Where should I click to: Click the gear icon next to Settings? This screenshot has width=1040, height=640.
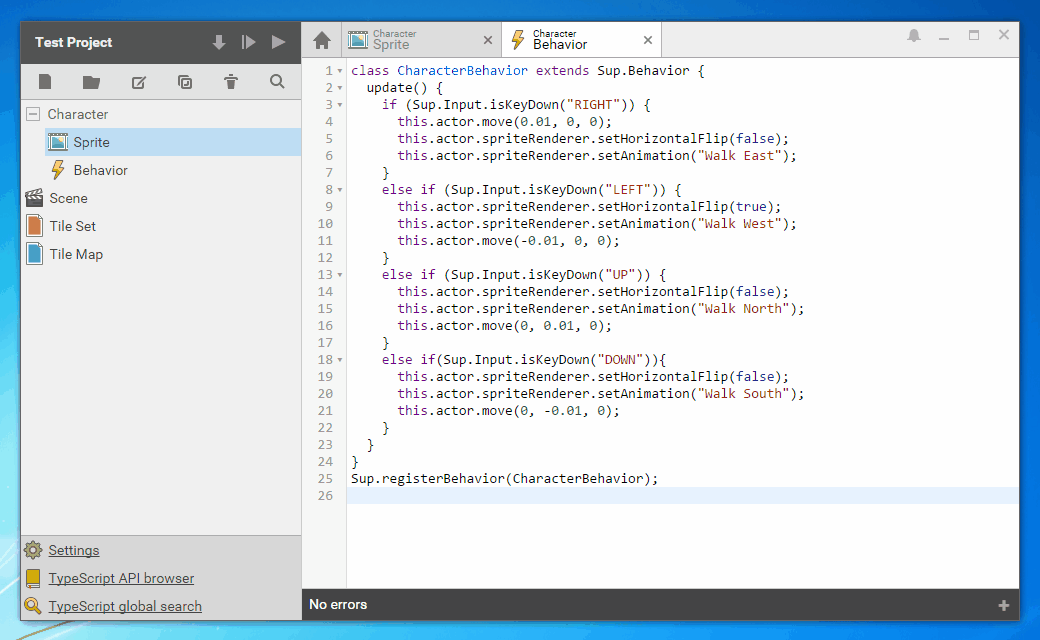[32, 550]
